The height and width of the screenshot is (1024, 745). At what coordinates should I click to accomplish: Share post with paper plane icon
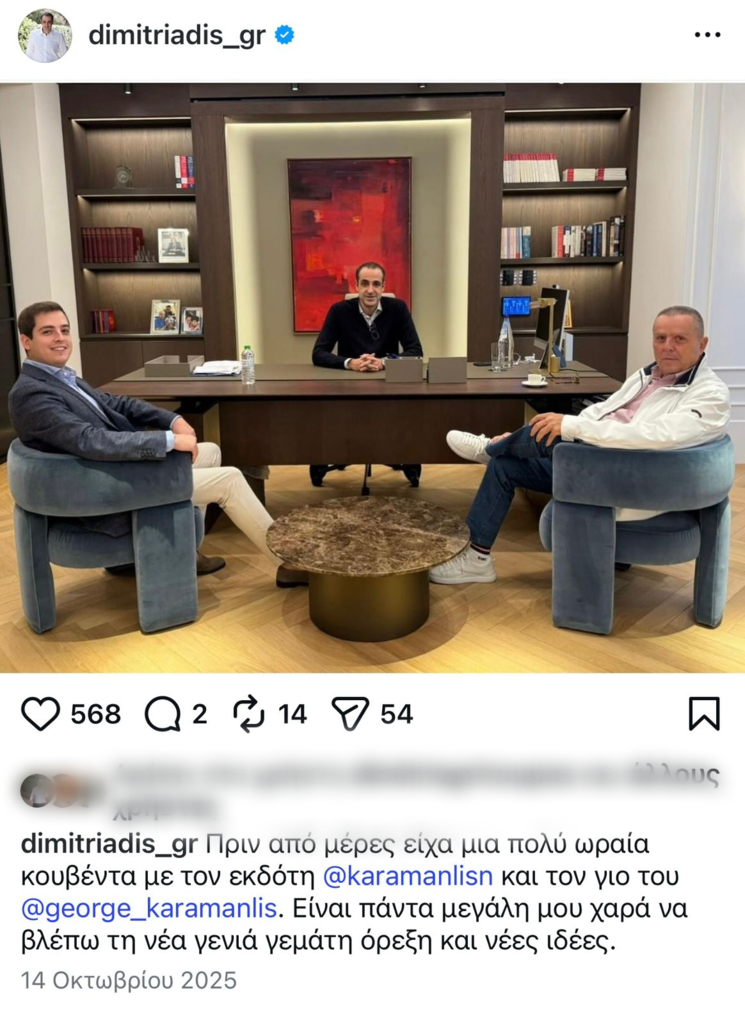click(351, 713)
